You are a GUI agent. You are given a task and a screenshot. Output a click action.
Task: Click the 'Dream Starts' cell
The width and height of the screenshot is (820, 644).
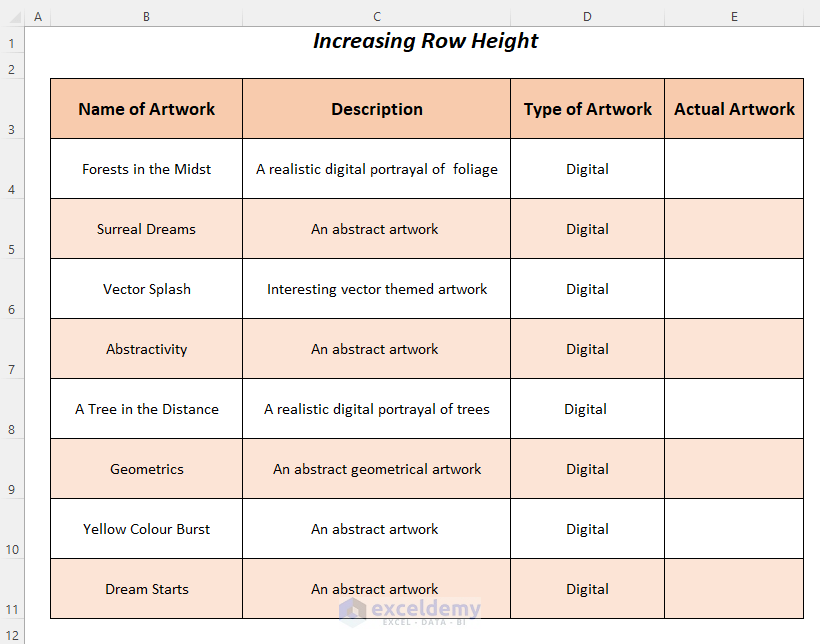point(146,588)
